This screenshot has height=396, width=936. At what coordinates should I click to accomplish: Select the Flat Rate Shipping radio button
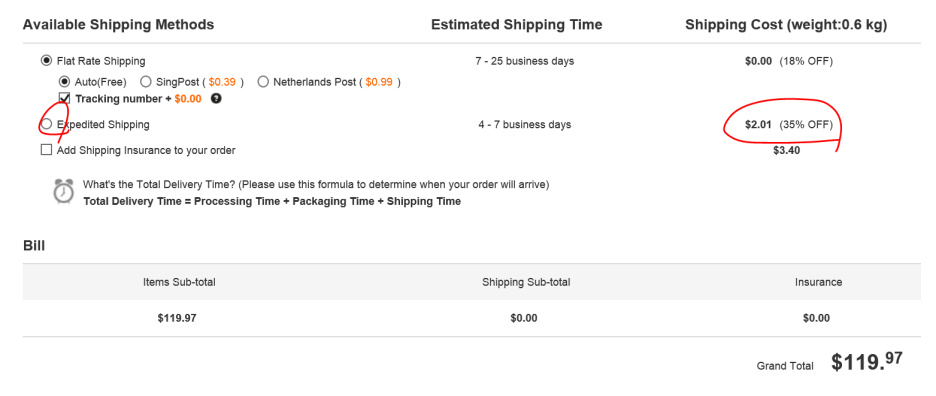coord(46,60)
